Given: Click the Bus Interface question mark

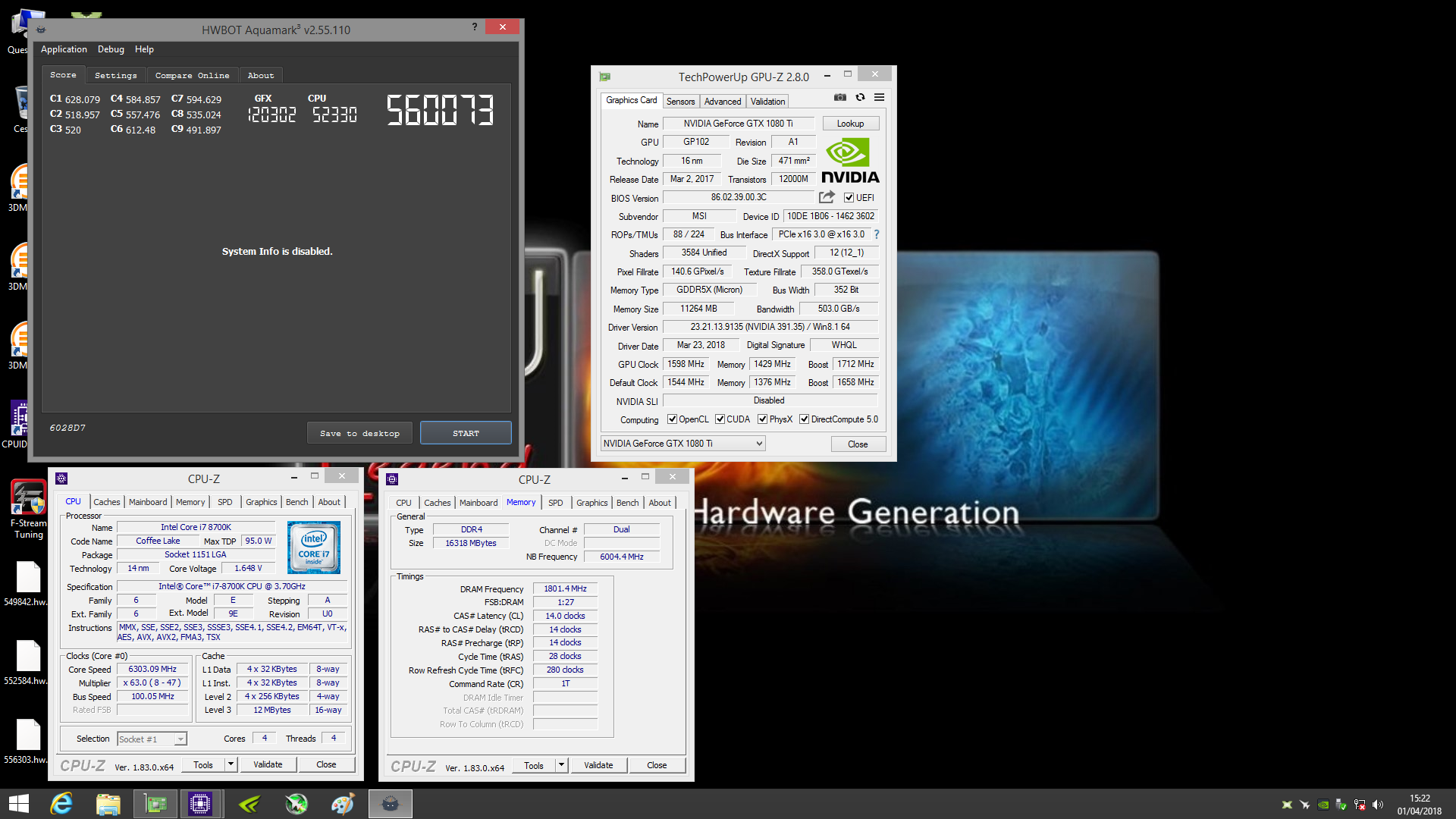Looking at the screenshot, I should tap(877, 234).
